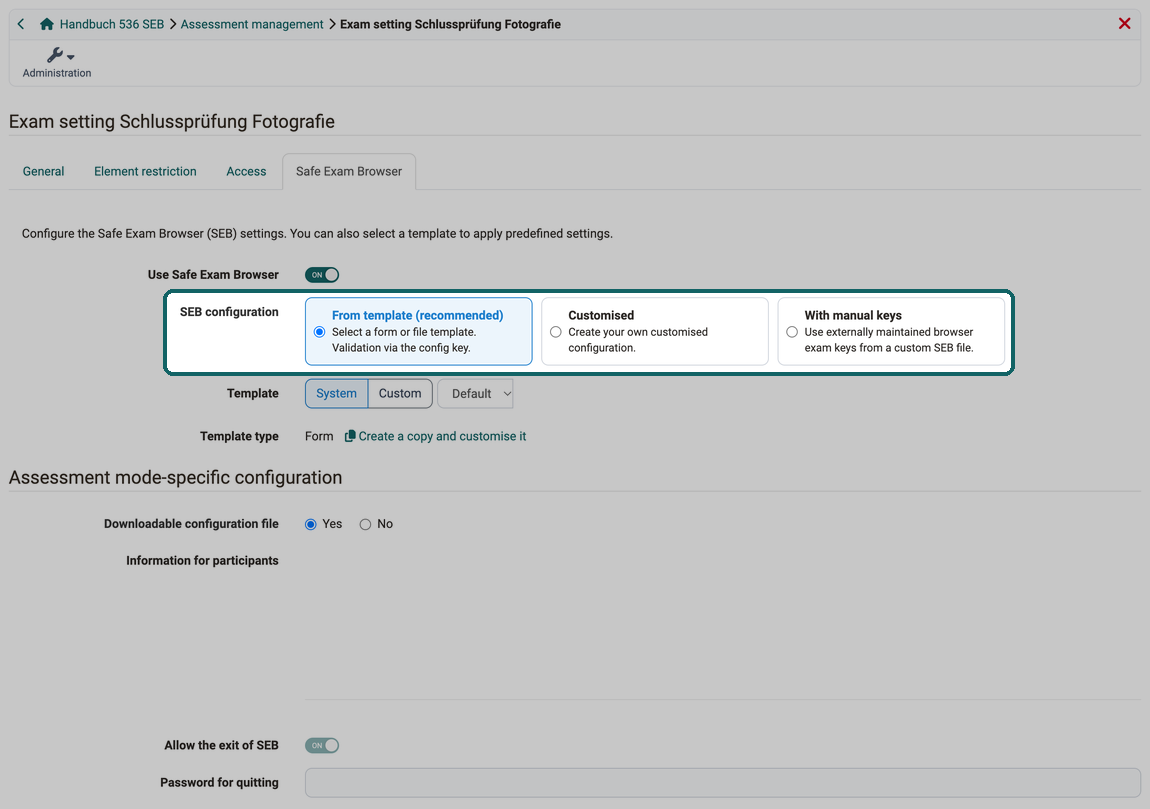Click the Password for quitting field
The image size is (1150, 809).
(x=722, y=783)
